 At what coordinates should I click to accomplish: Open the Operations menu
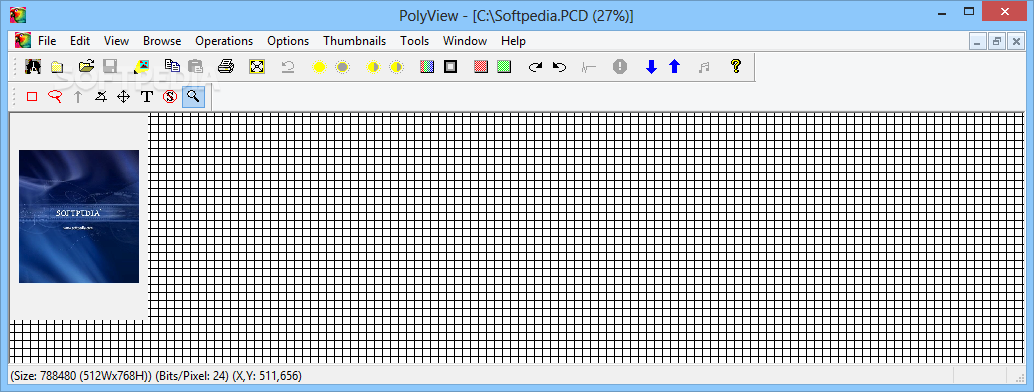[224, 41]
